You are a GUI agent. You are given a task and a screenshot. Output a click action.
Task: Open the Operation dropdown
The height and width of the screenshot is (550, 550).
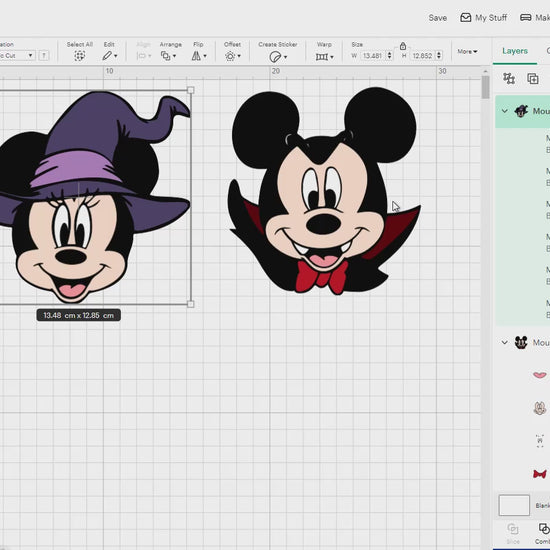[x=17, y=55]
